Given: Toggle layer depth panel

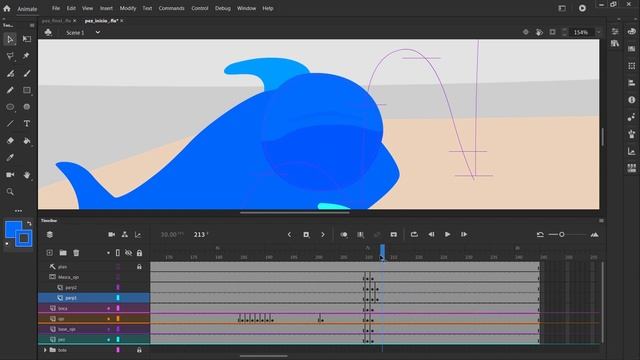Looking at the screenshot, I should 138,235.
